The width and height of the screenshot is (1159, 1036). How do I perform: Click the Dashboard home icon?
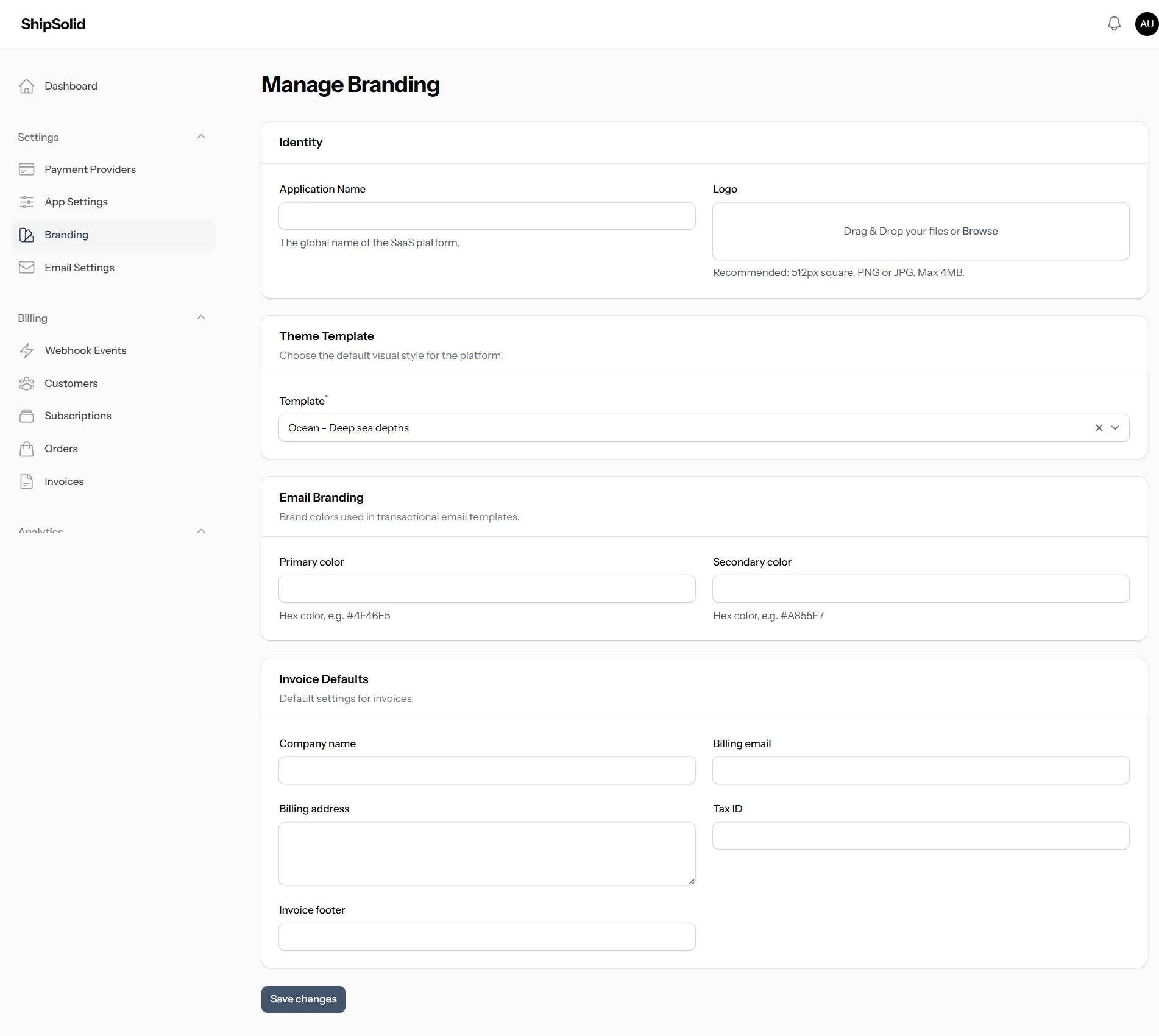click(x=26, y=86)
